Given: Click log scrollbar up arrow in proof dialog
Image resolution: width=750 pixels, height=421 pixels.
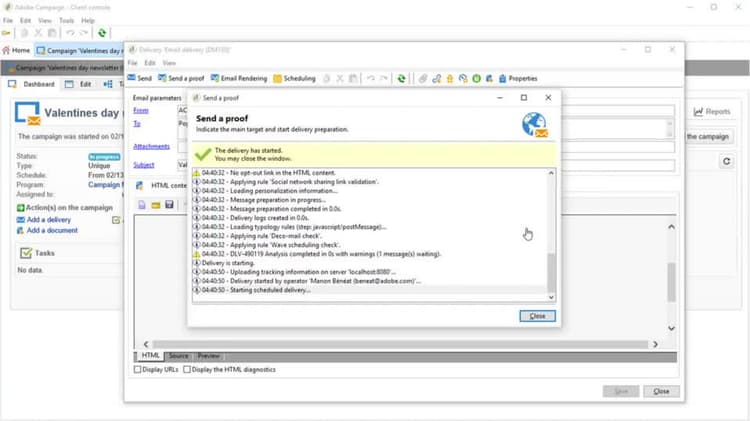Looking at the screenshot, I should pos(551,173).
